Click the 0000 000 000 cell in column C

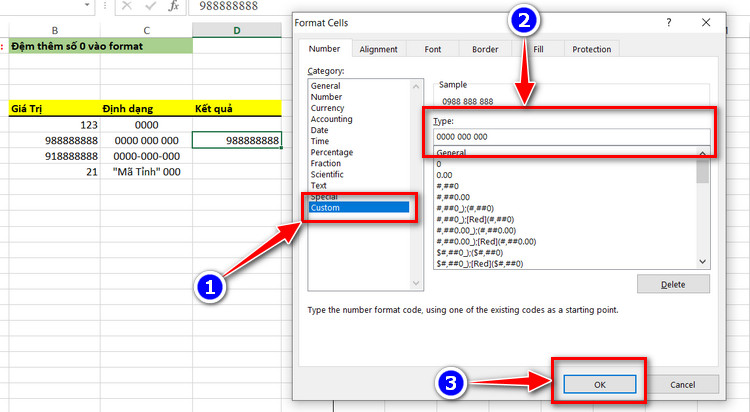(x=146, y=141)
